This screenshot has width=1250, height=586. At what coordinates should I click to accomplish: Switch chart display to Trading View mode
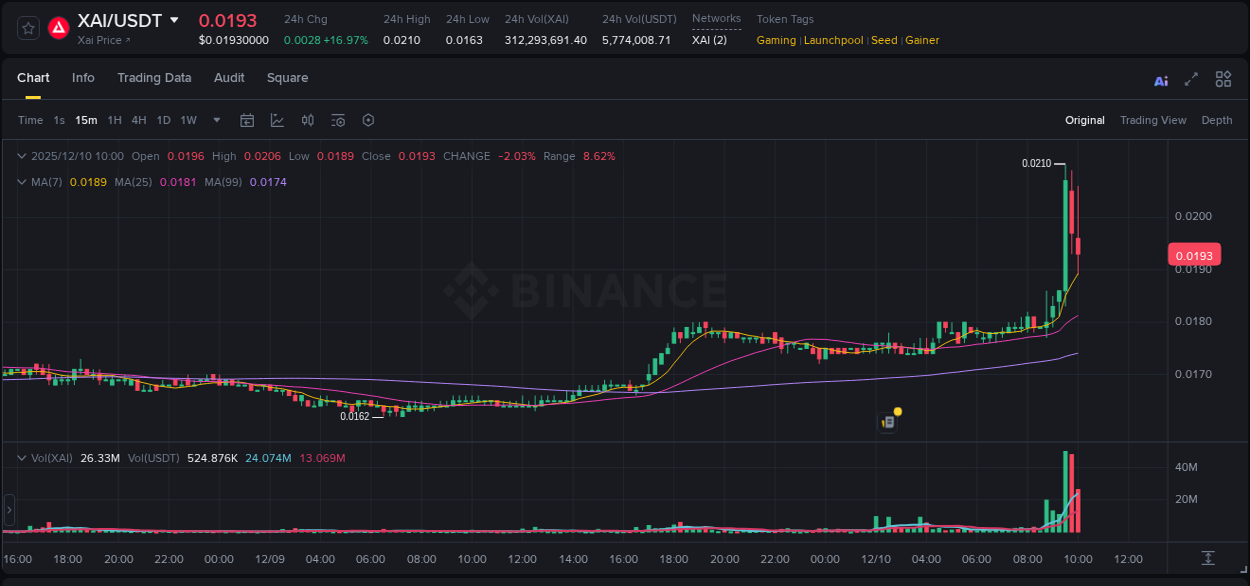[x=1153, y=120]
